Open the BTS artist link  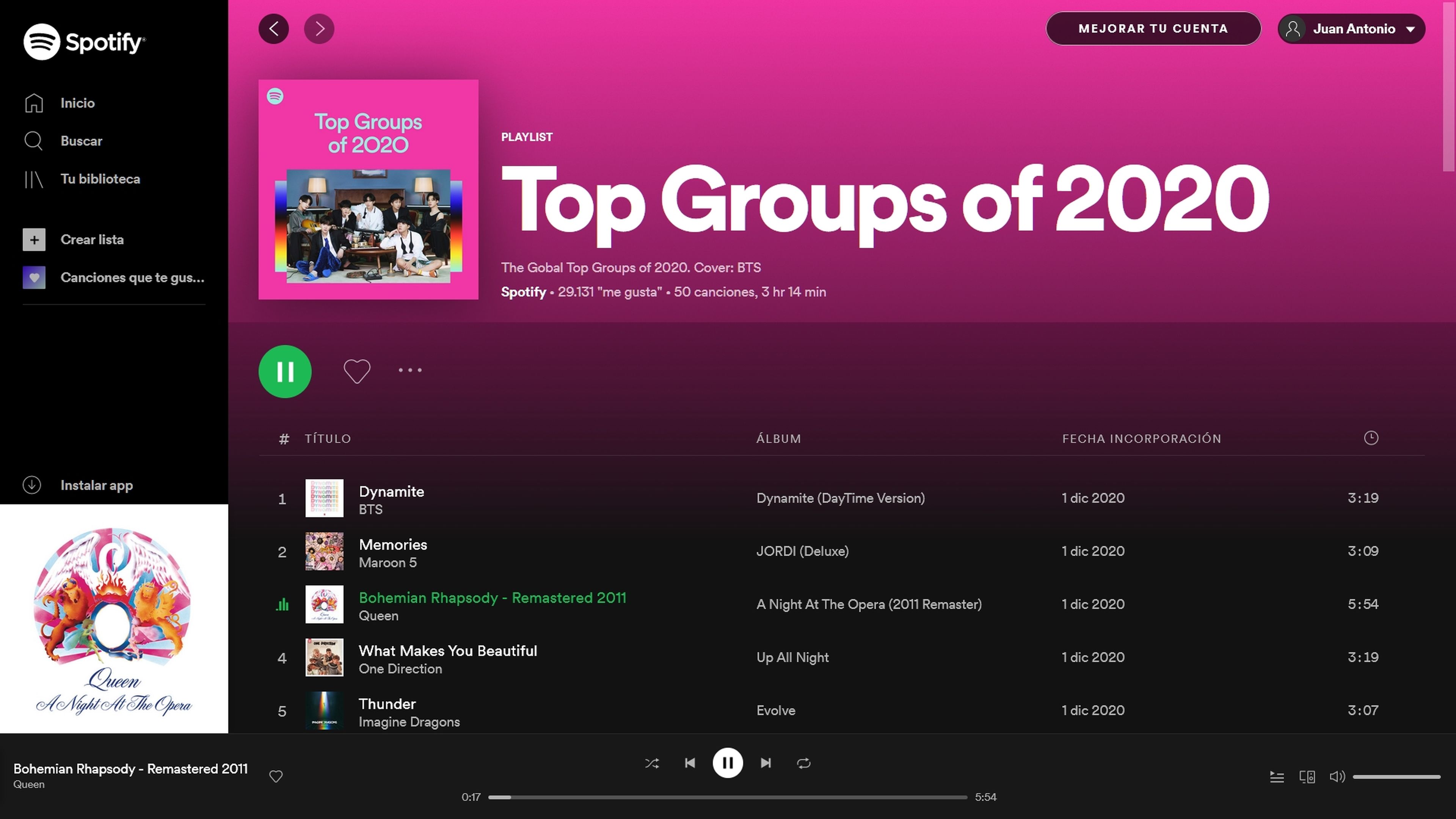pyautogui.click(x=370, y=509)
